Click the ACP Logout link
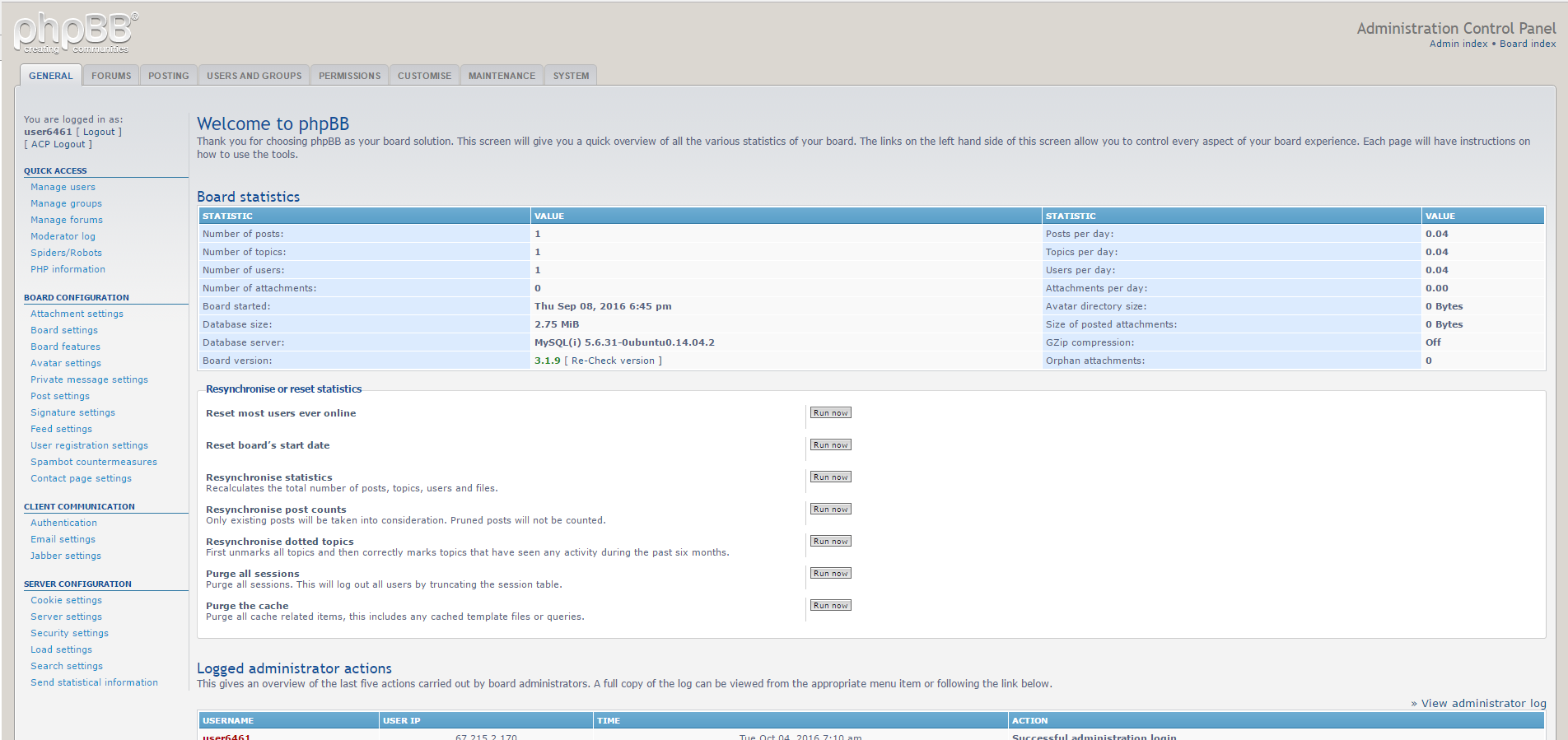 pos(58,144)
